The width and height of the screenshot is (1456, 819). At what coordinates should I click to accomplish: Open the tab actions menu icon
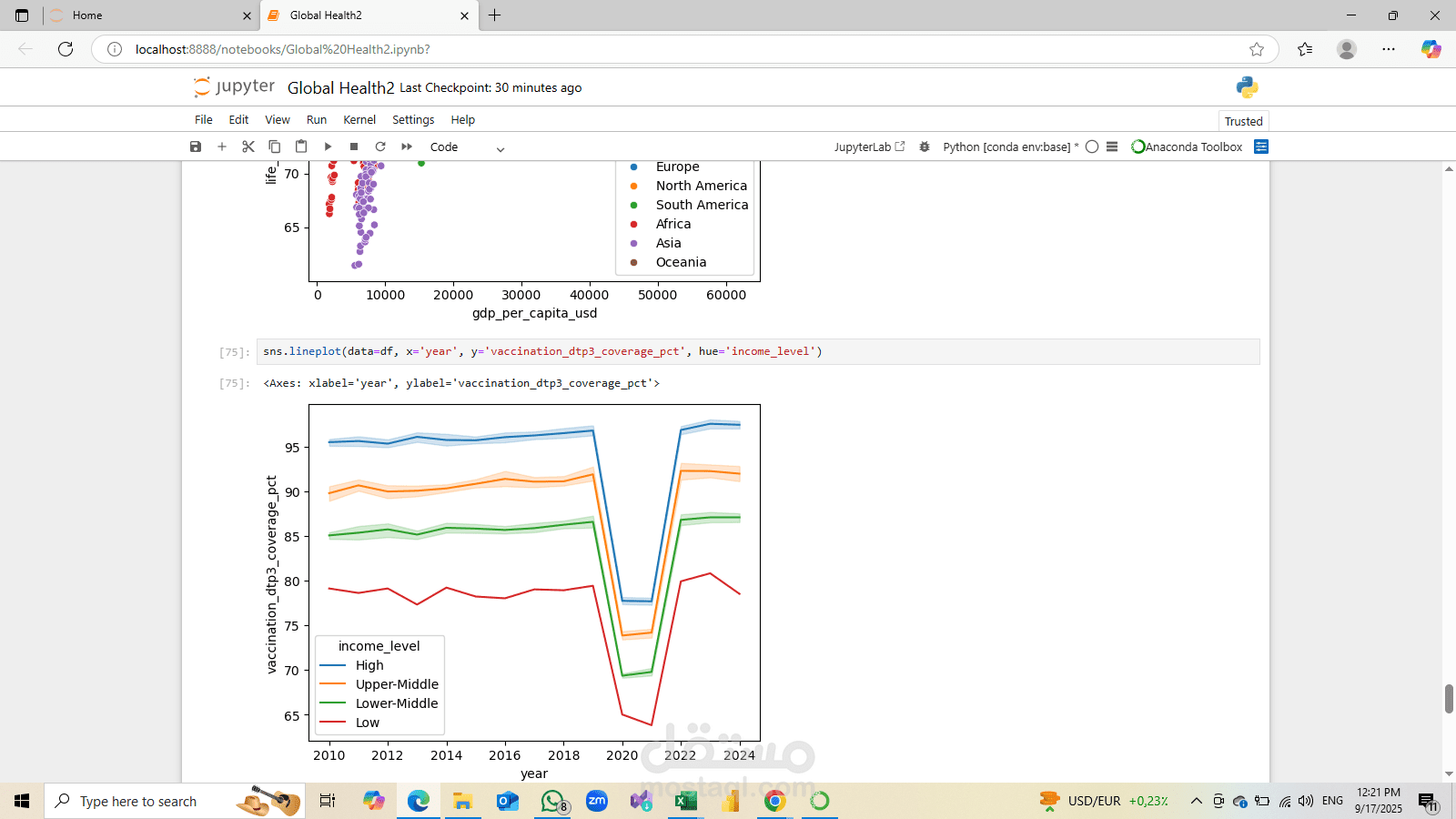click(x=22, y=15)
